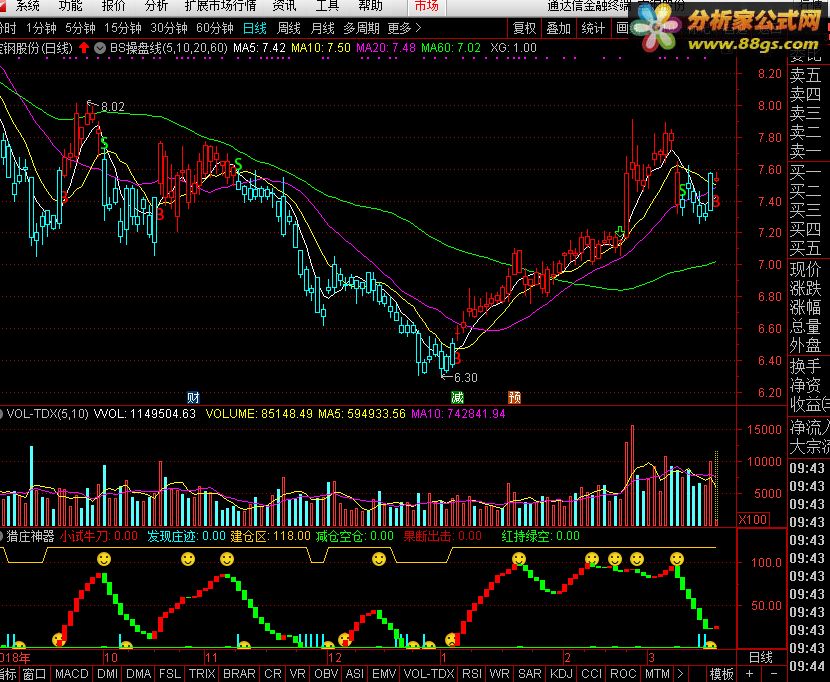Select the DMI indicator tab
This screenshot has width=830, height=682.
pos(107,674)
